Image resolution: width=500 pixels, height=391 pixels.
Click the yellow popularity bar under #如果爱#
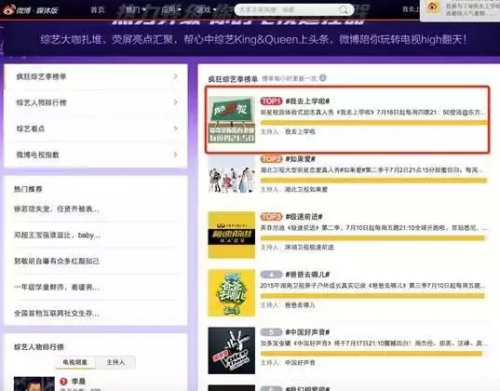click(374, 181)
